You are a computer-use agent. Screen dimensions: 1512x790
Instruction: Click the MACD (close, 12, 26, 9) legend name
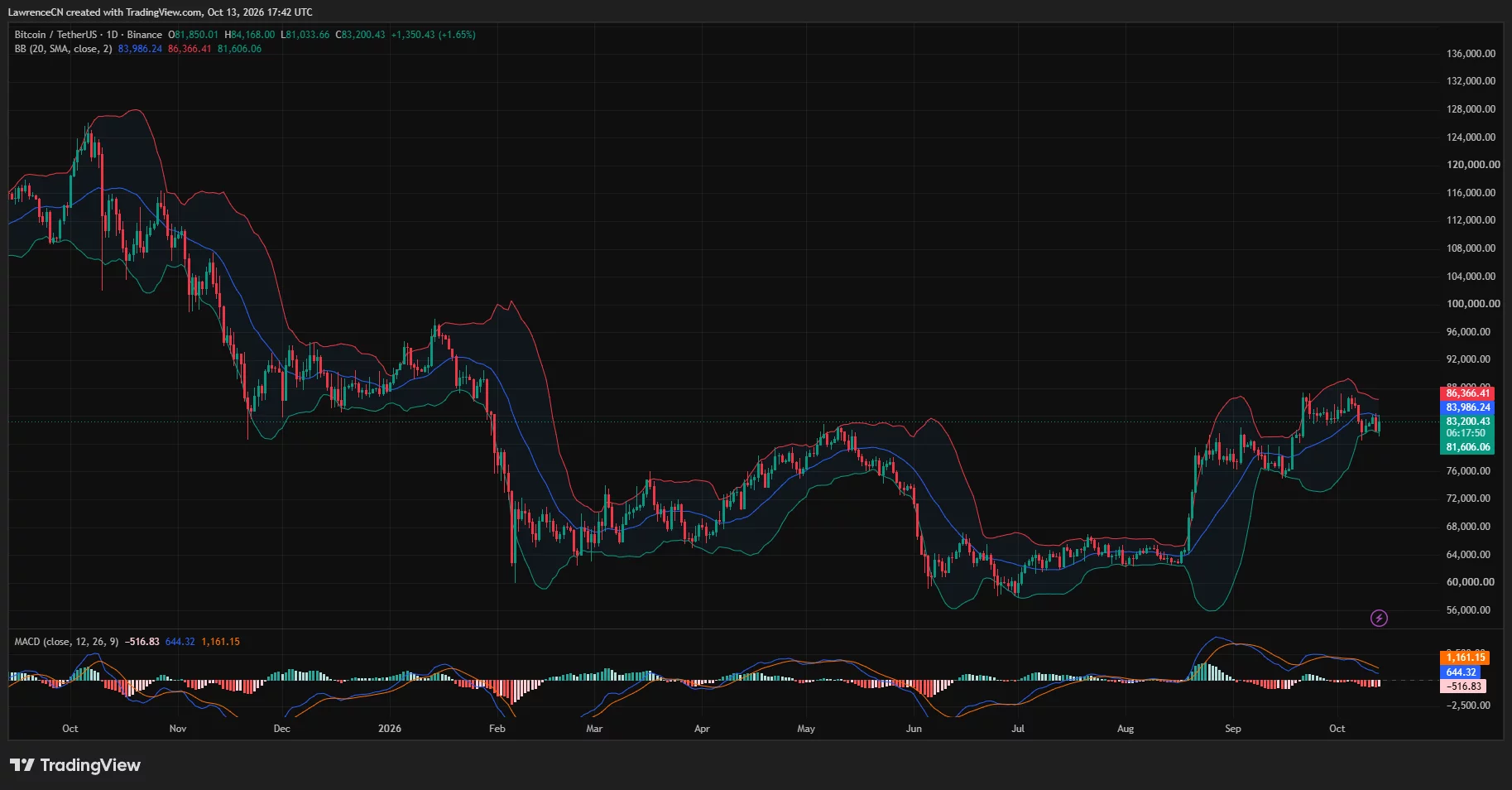coord(66,642)
